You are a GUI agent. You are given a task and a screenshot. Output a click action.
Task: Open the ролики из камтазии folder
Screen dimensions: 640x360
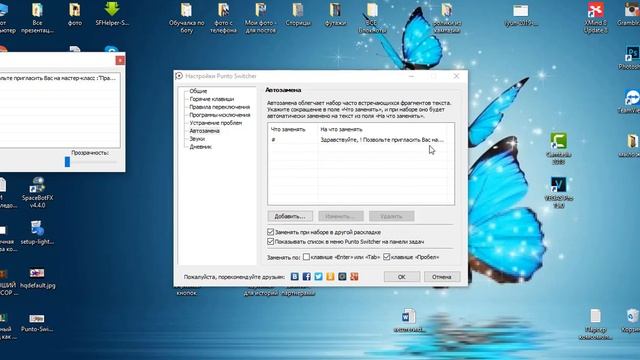[447, 18]
